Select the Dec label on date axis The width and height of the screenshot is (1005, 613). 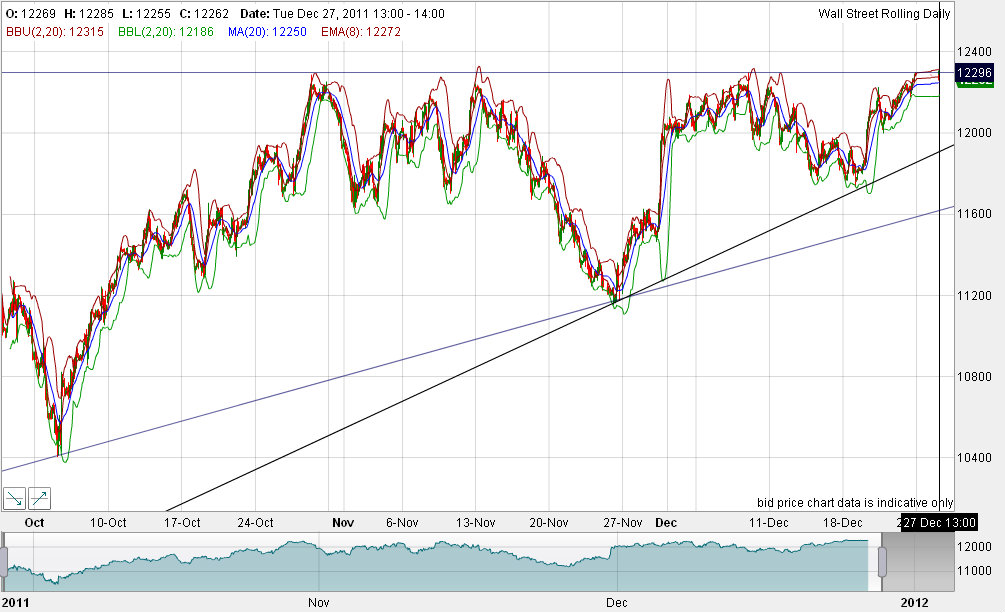click(x=665, y=522)
